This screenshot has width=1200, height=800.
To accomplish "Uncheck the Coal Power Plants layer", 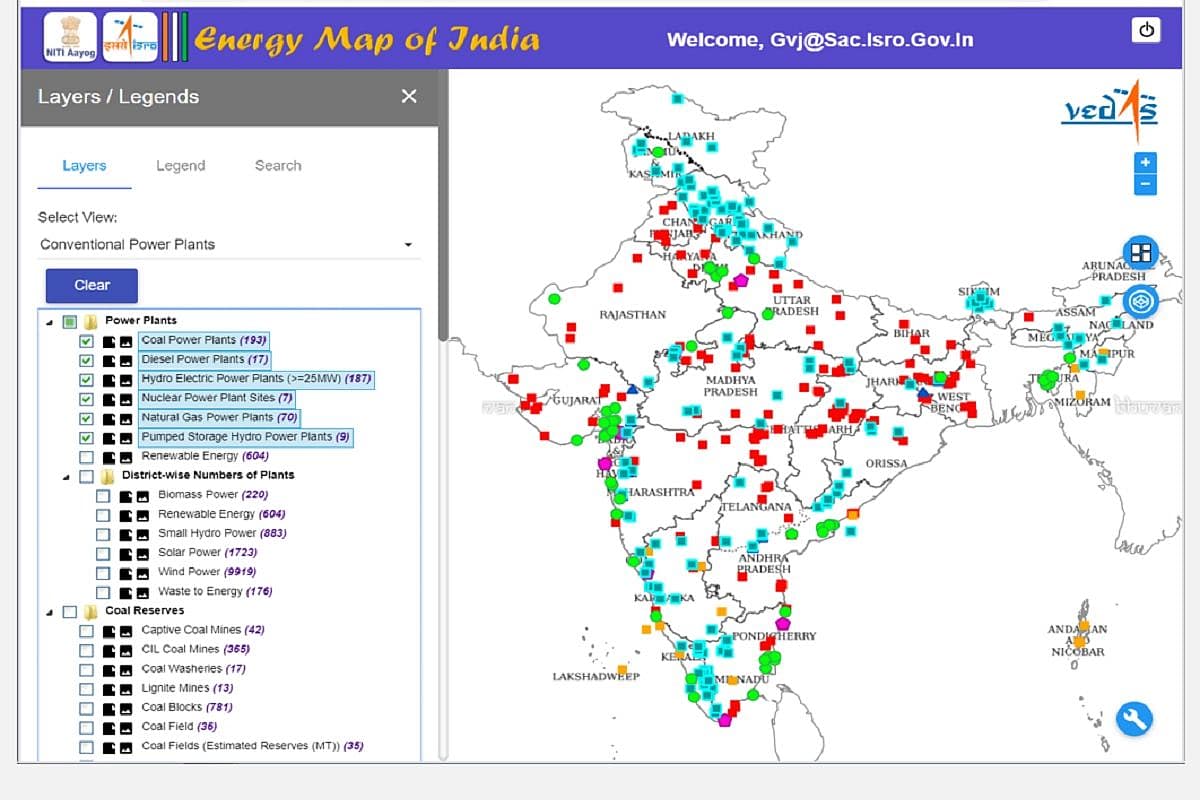I will coord(88,340).
